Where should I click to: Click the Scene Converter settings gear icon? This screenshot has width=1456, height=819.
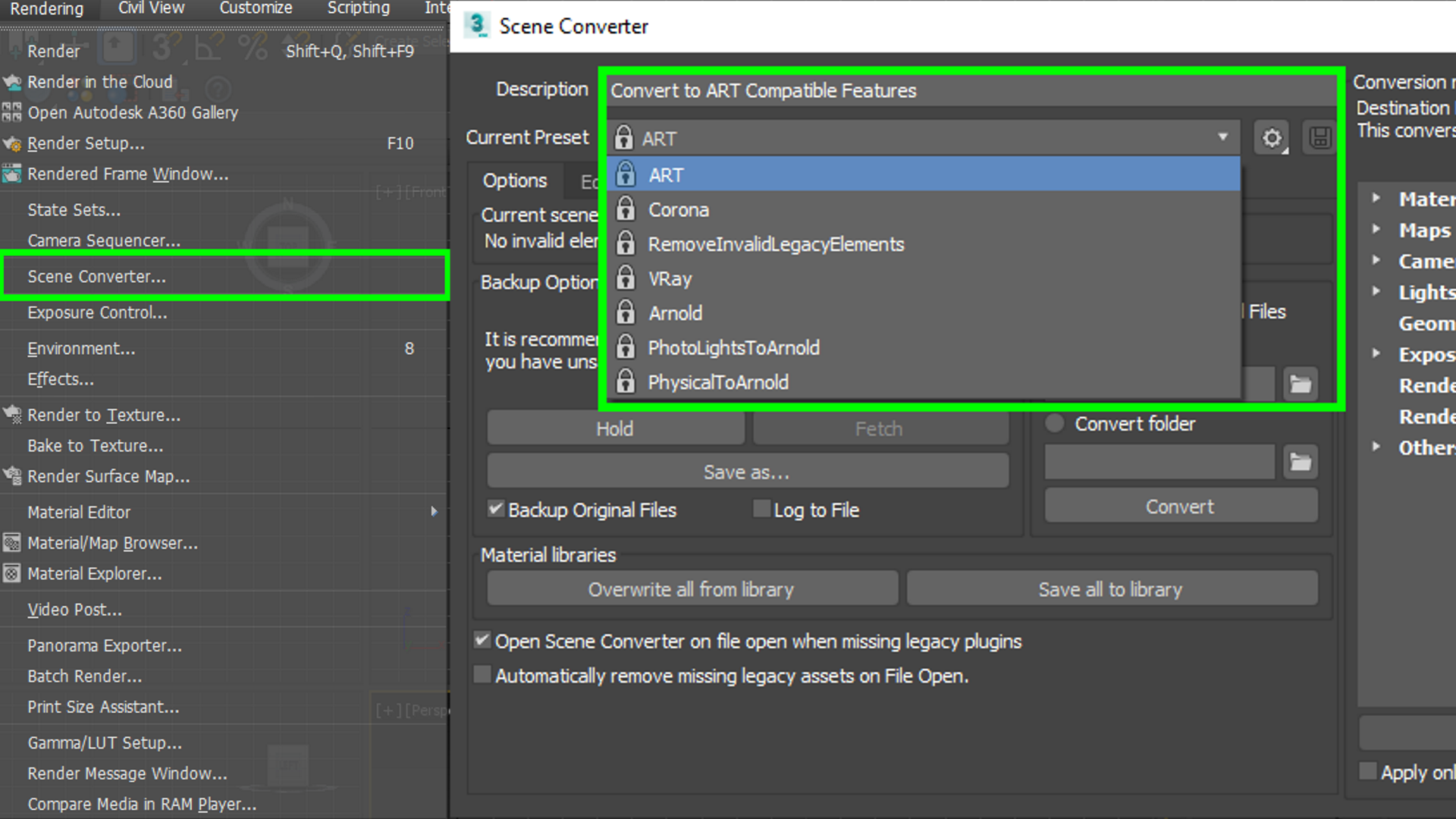pos(1272,137)
